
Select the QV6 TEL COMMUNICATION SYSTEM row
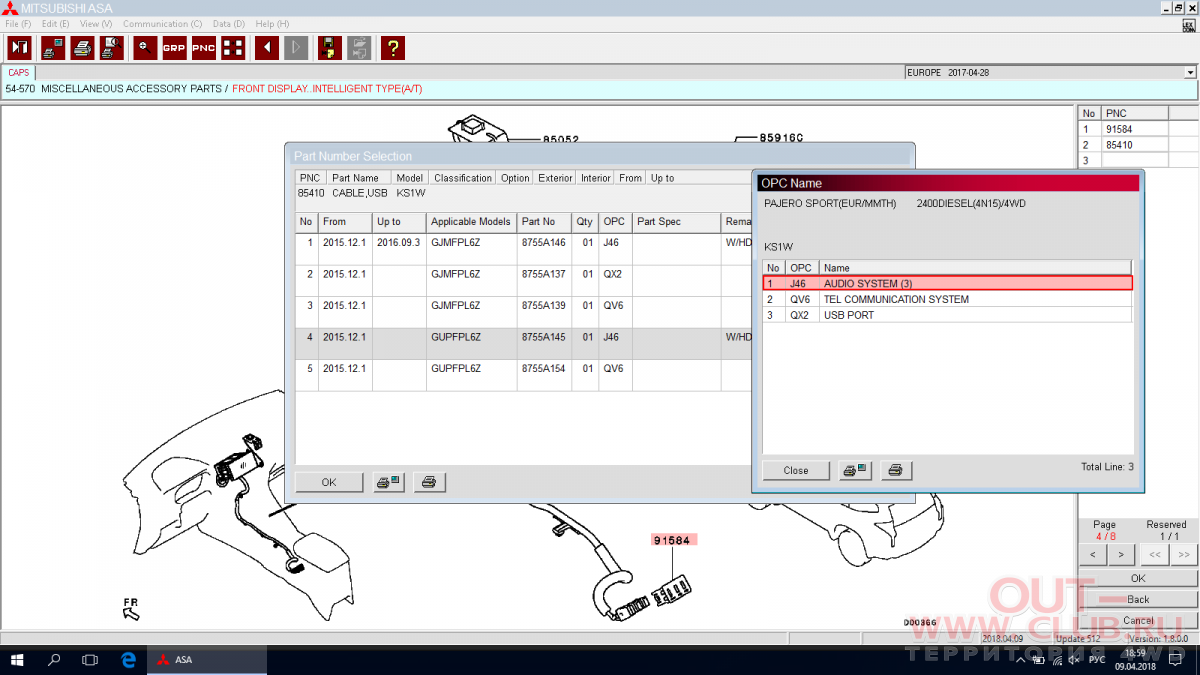(x=947, y=299)
